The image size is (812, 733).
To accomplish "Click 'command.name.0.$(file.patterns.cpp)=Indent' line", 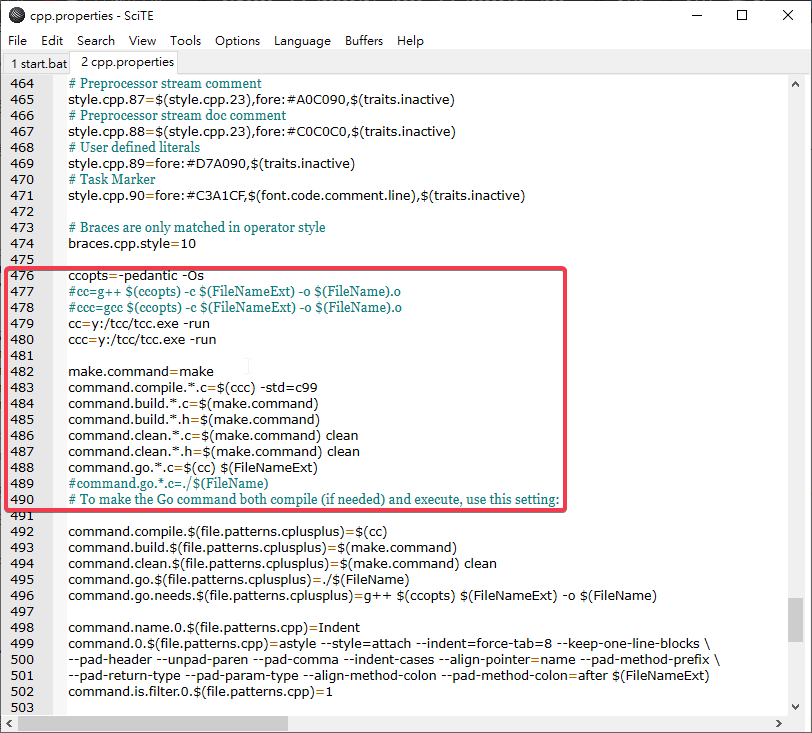I will coord(214,628).
